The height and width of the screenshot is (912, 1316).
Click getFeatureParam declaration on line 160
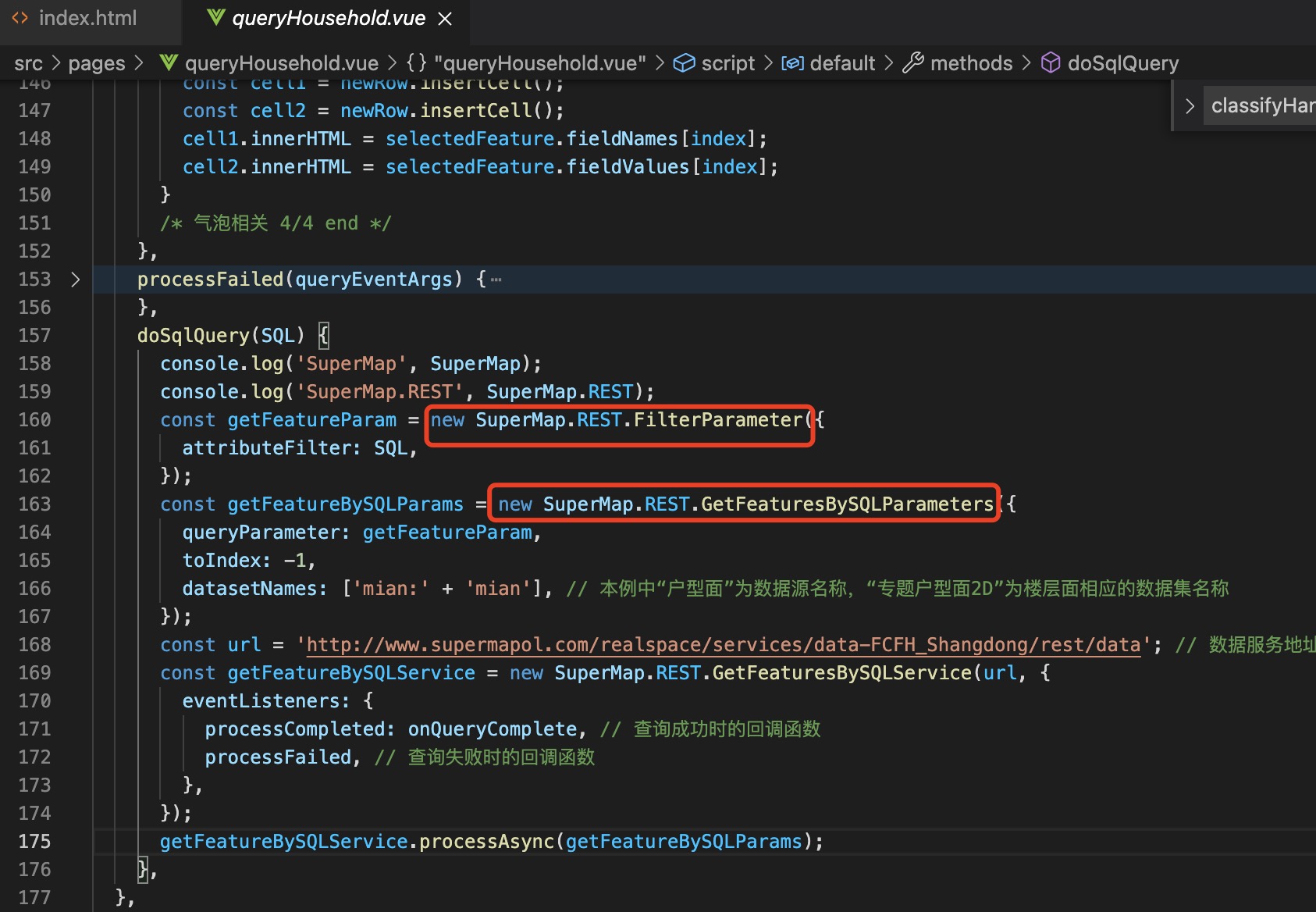(x=312, y=420)
